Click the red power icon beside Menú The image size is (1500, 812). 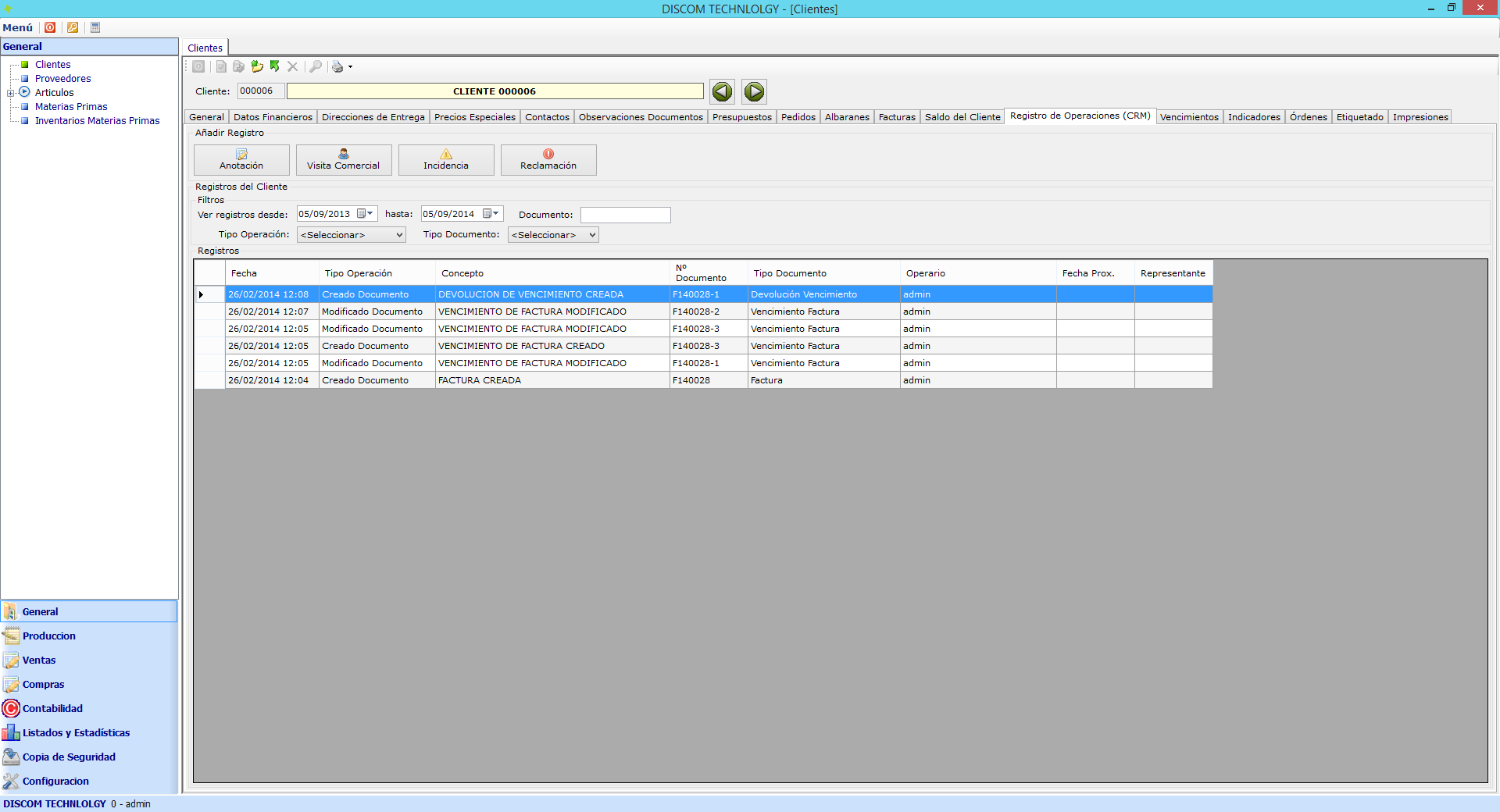(50, 27)
